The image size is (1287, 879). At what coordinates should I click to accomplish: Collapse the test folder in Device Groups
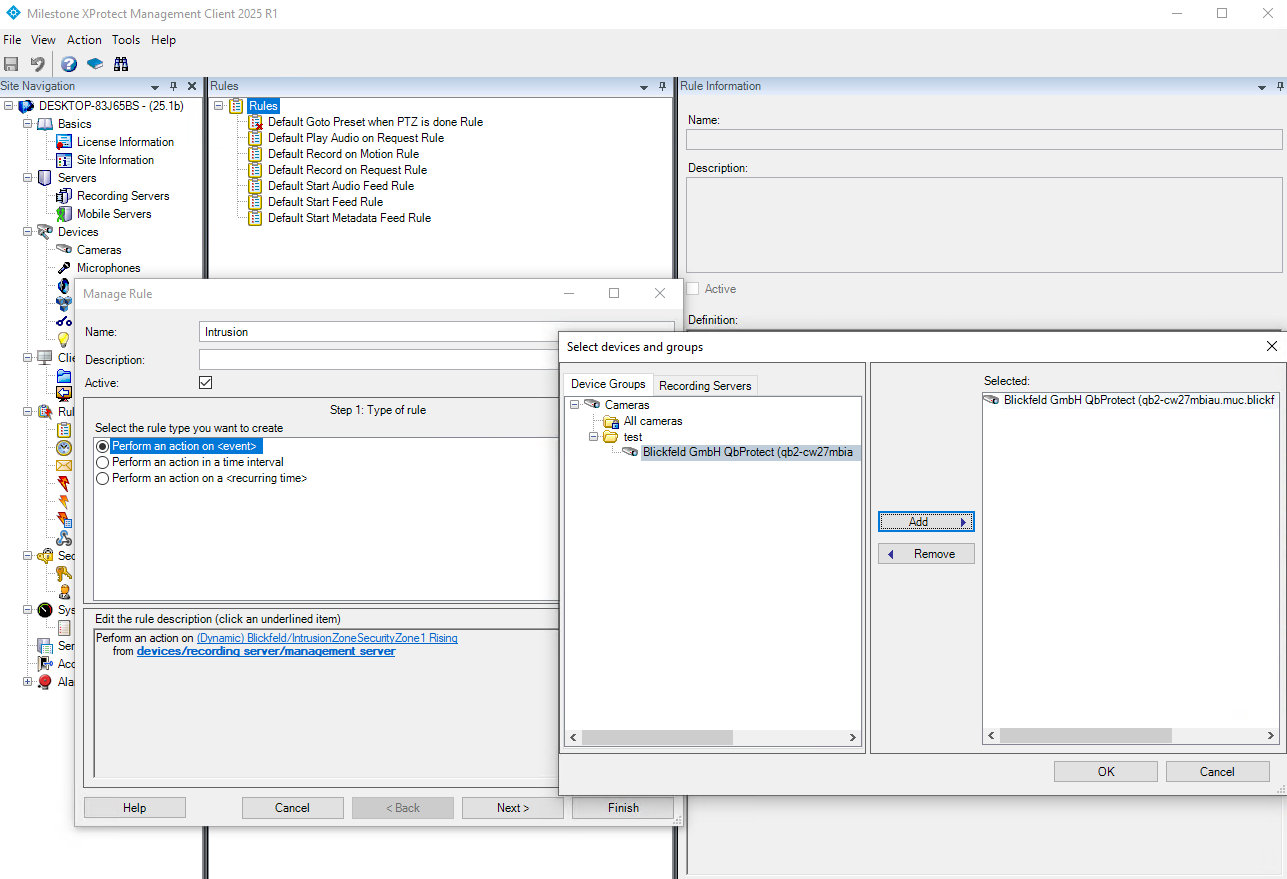tap(593, 437)
